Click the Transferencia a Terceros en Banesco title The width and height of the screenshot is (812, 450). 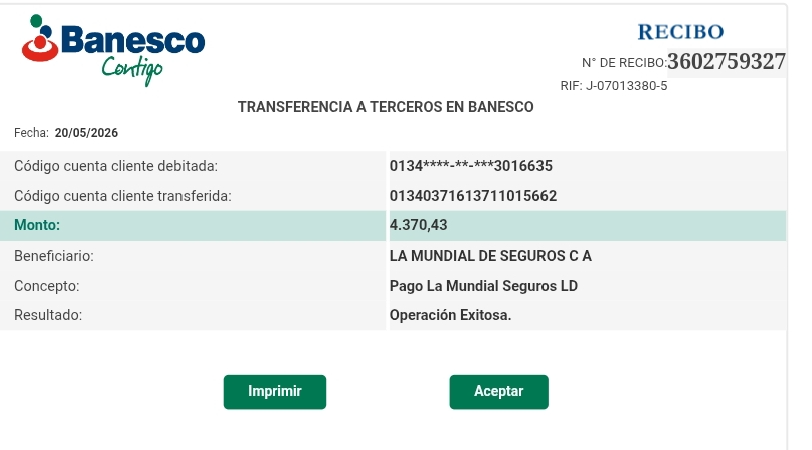(x=385, y=107)
